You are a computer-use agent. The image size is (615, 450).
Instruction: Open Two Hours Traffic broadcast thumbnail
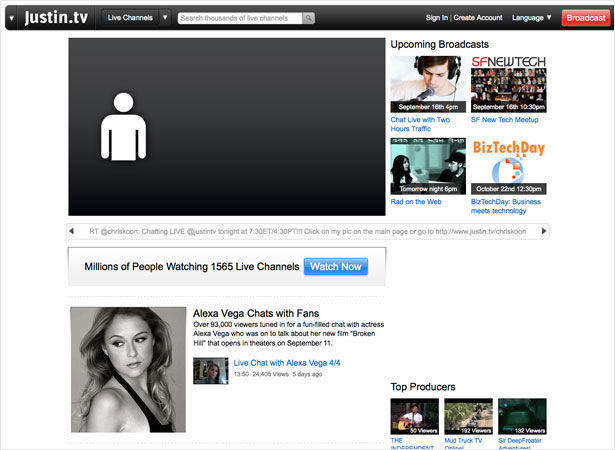click(x=428, y=84)
